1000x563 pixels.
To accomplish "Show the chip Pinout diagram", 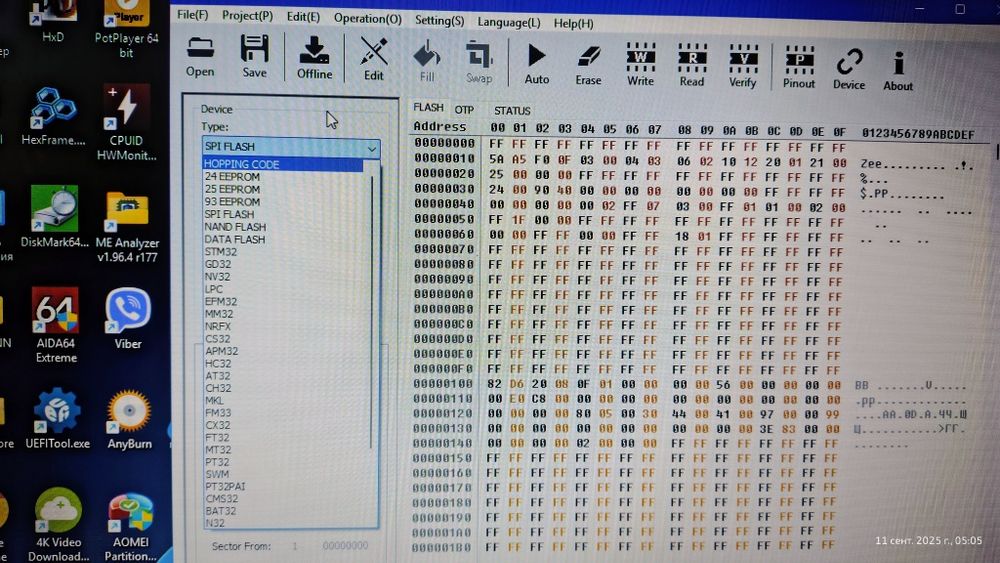I will [x=799, y=67].
